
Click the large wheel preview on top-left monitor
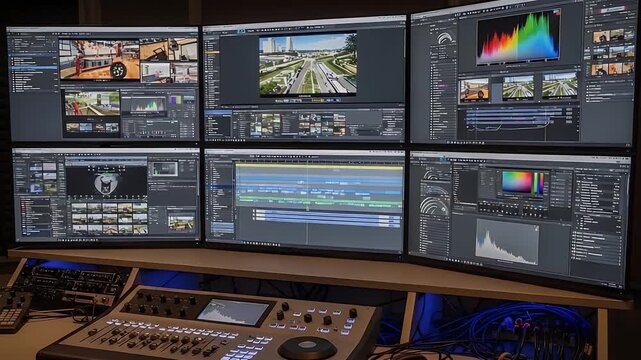click(99, 59)
